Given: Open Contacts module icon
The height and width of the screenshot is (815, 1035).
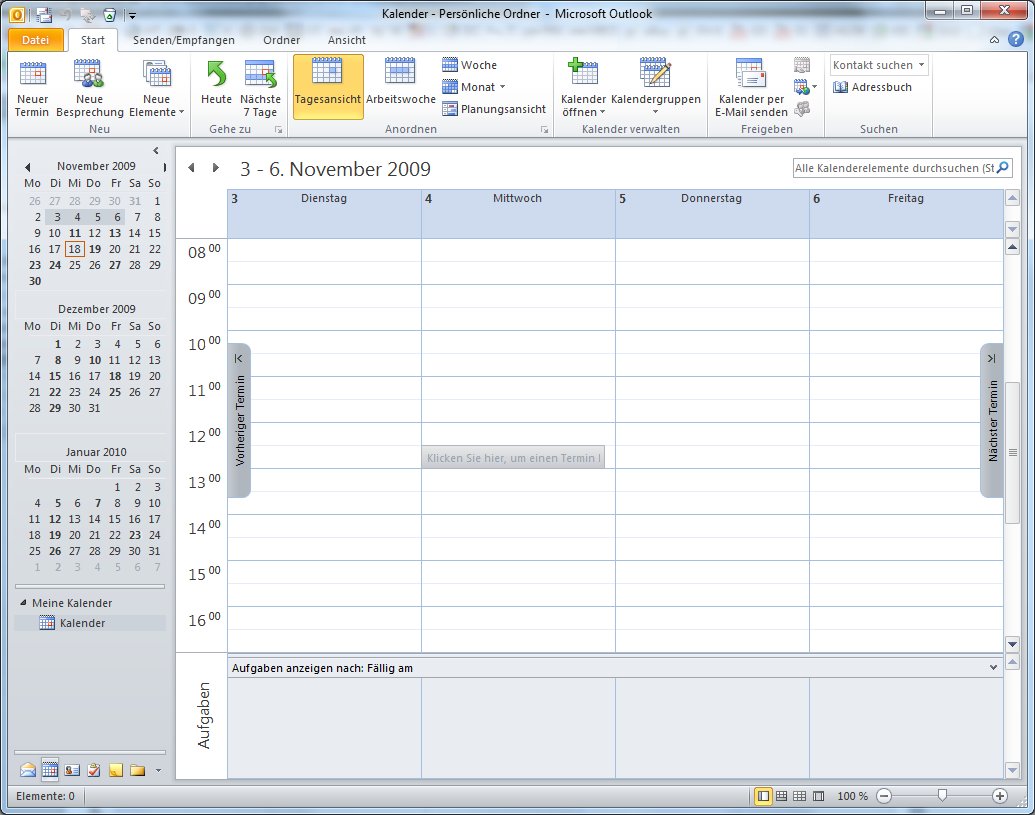Looking at the screenshot, I should pyautogui.click(x=72, y=770).
